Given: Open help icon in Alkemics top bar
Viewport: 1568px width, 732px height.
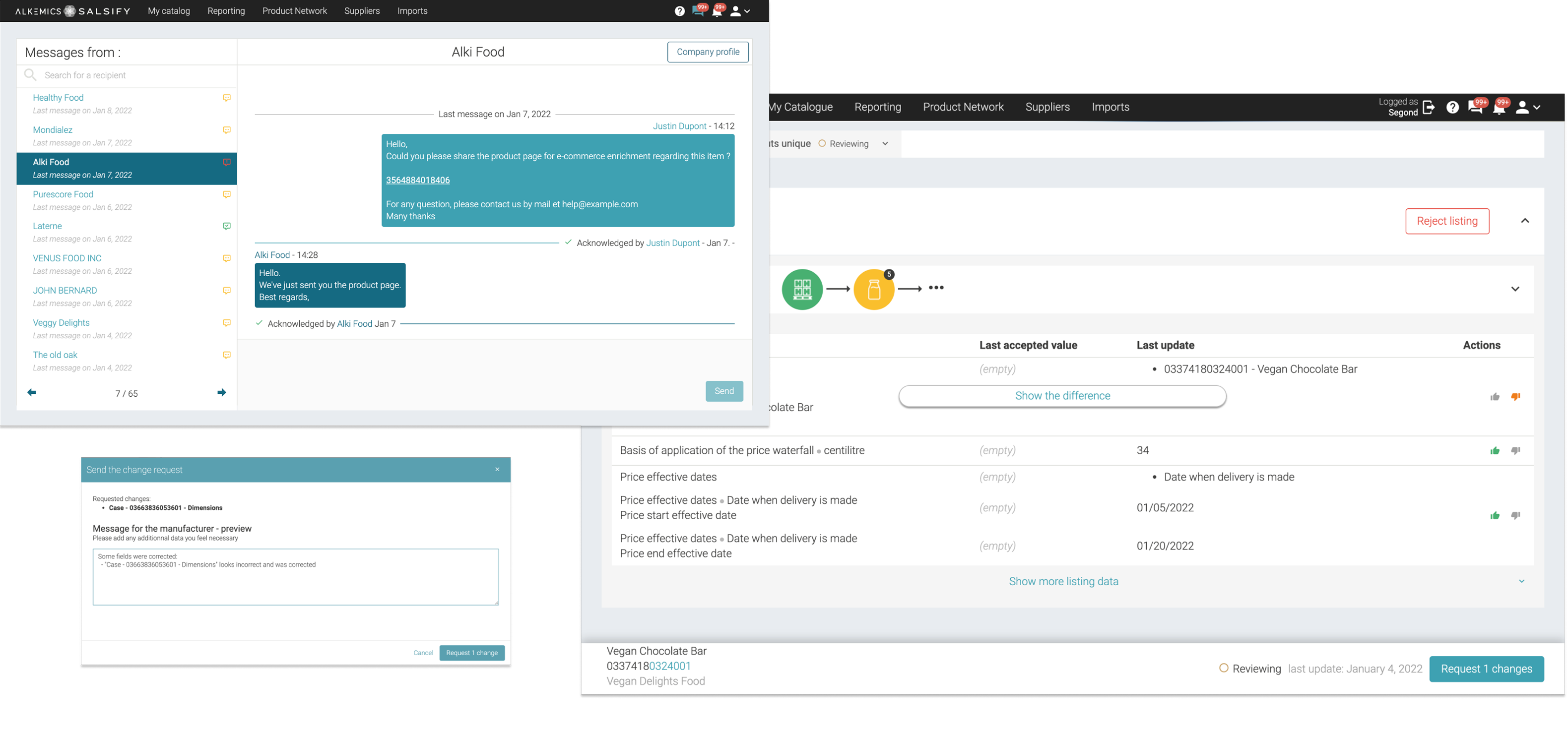Looking at the screenshot, I should (680, 11).
